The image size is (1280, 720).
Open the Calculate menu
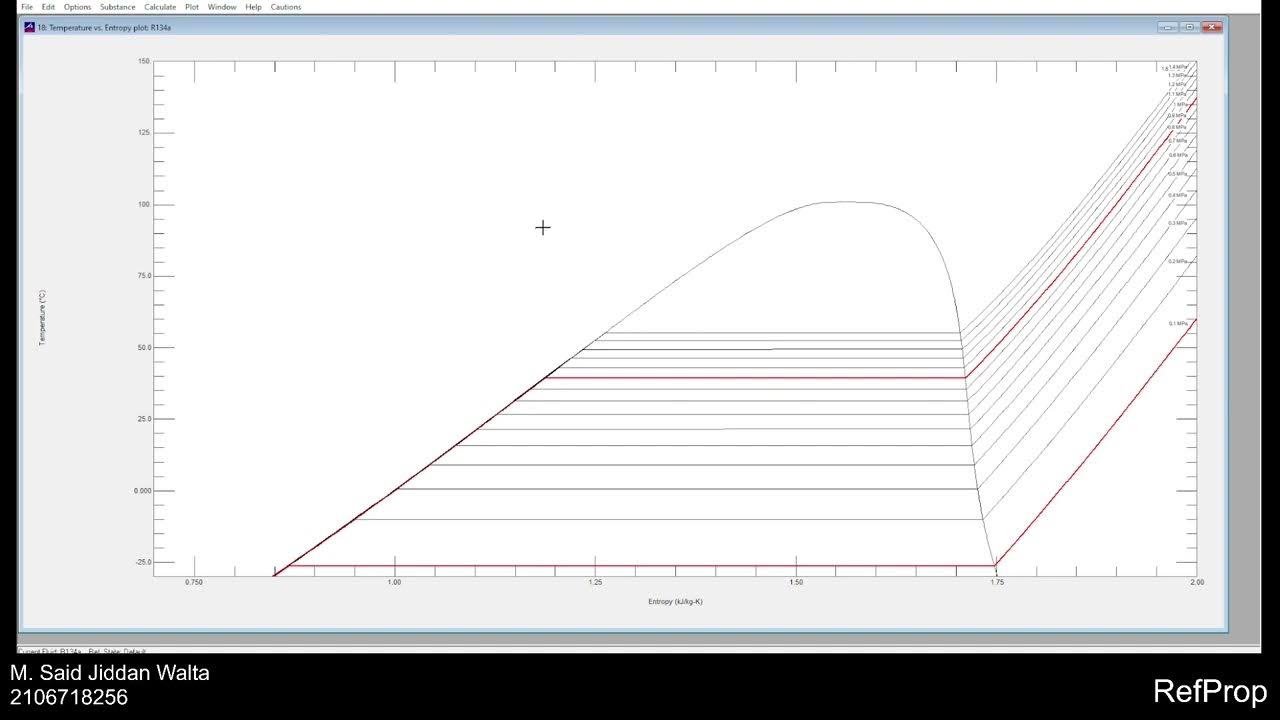(160, 7)
